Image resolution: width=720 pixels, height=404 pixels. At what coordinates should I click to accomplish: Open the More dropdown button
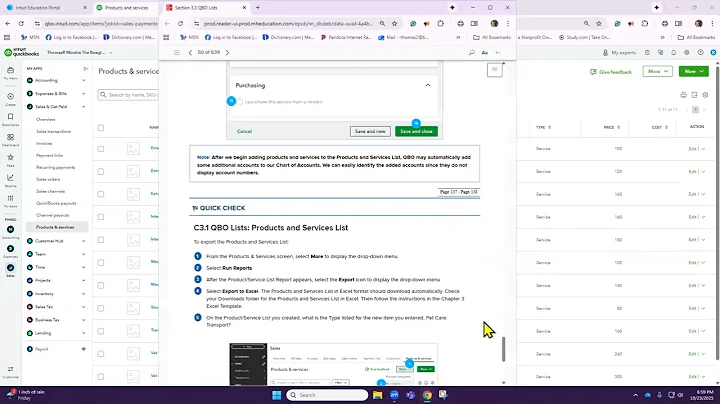coord(658,71)
